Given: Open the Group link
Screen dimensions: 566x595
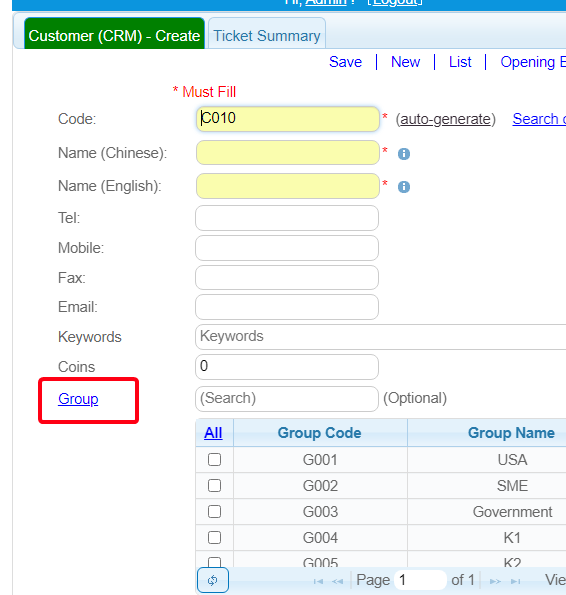Looking at the screenshot, I should [x=78, y=399].
